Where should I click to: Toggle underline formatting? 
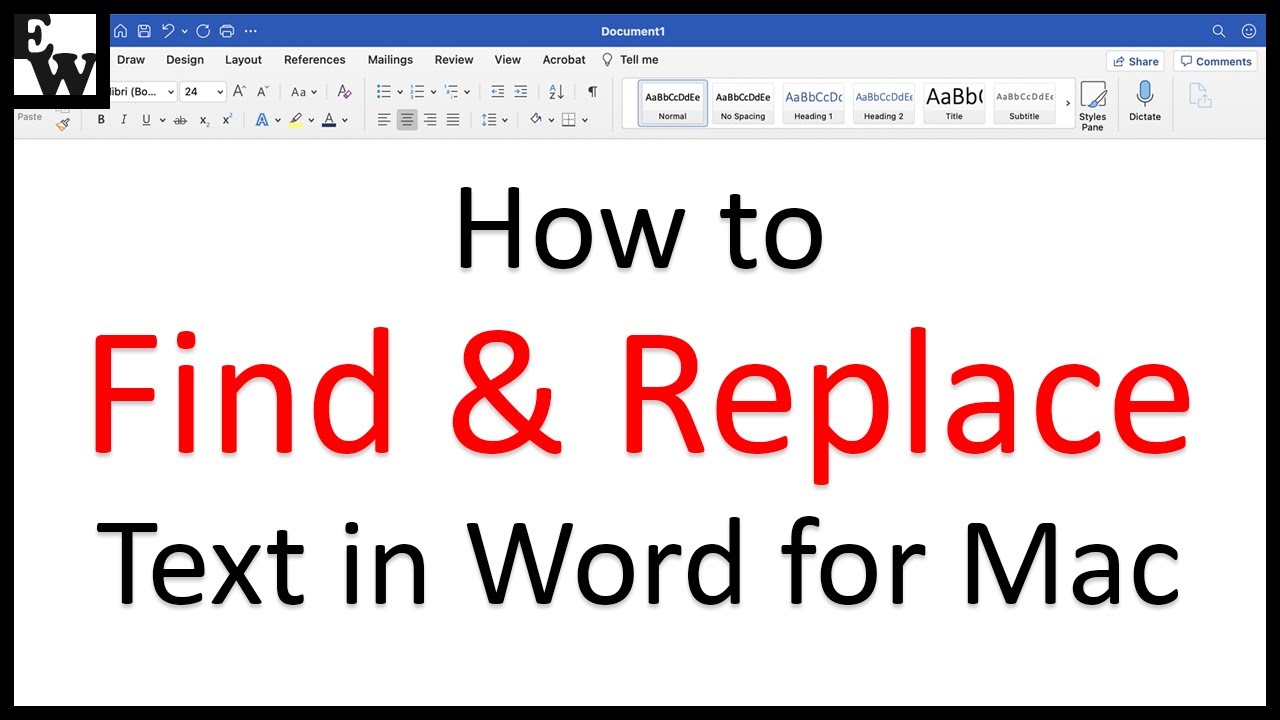tap(147, 120)
